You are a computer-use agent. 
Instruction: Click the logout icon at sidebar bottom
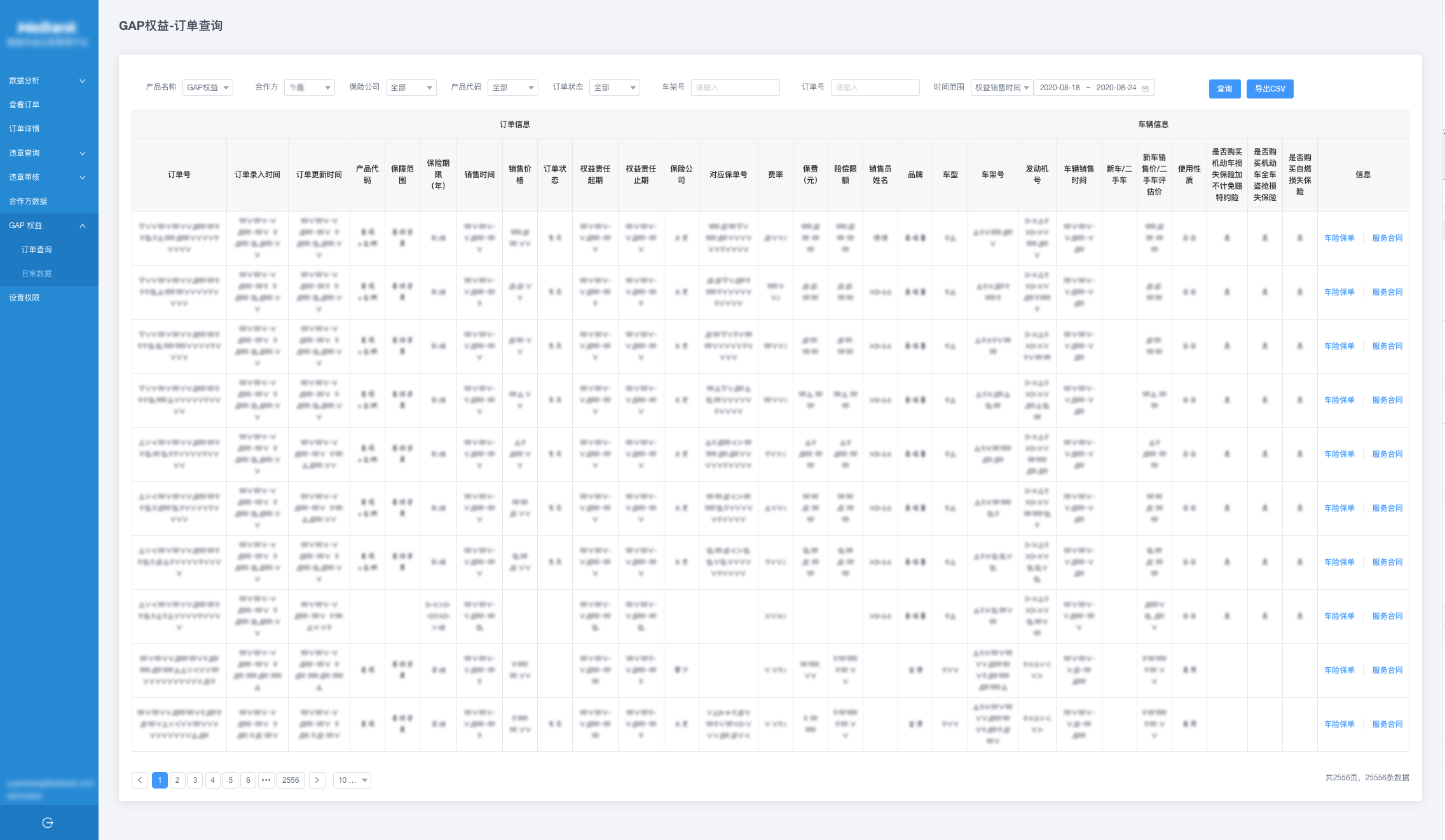48,823
